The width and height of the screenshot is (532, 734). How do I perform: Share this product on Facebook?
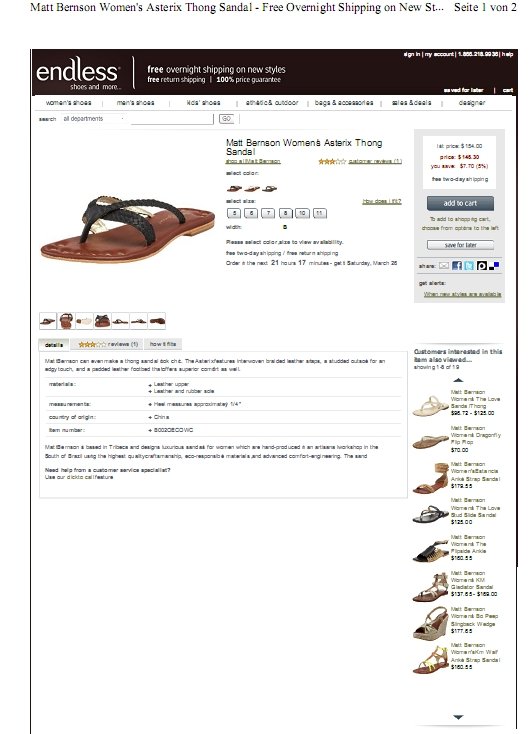[x=457, y=266]
